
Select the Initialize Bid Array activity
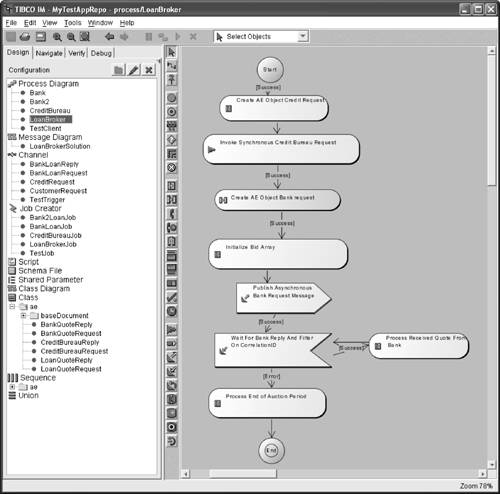(x=278, y=254)
